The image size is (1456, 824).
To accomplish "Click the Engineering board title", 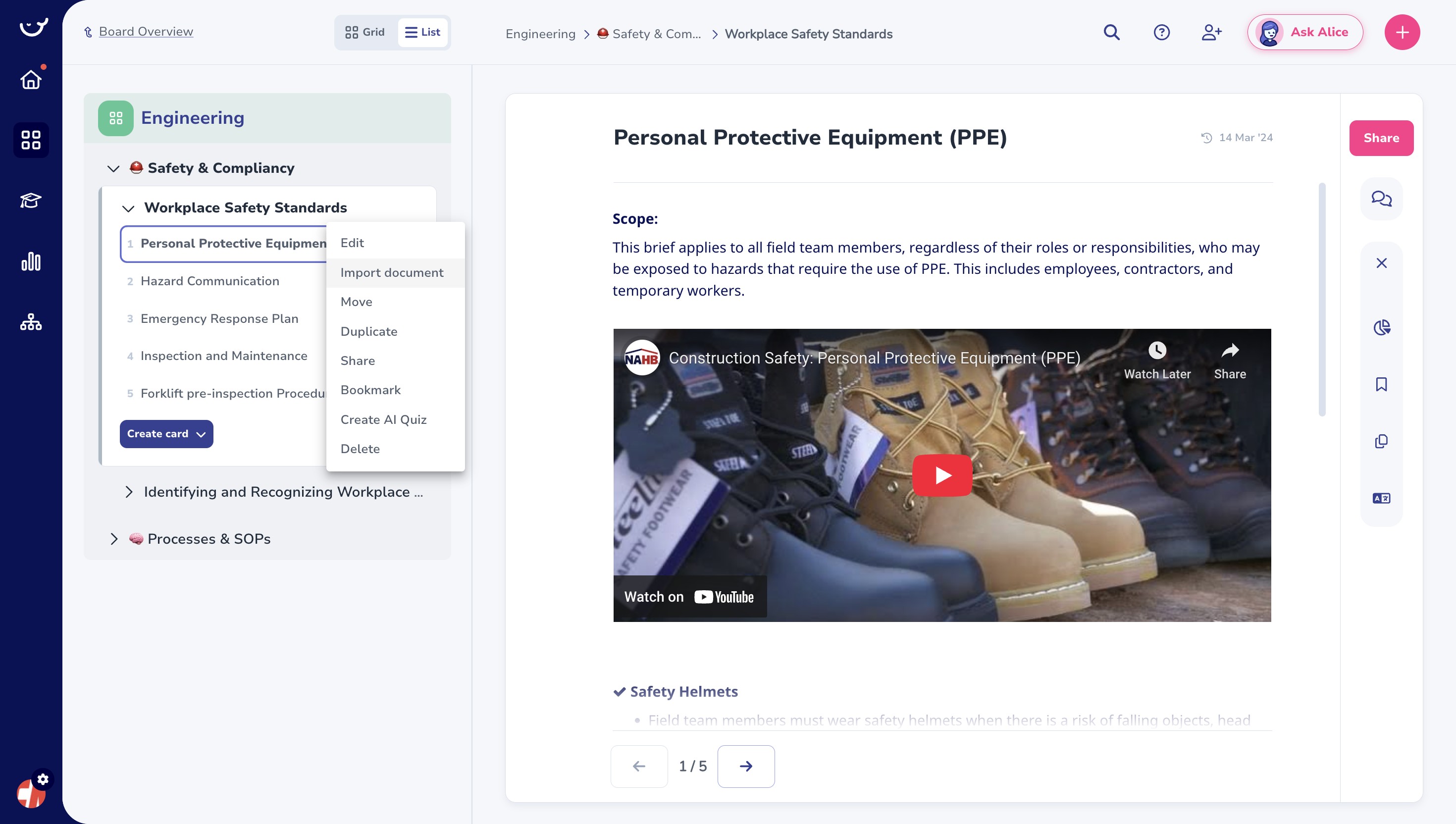I will (192, 118).
